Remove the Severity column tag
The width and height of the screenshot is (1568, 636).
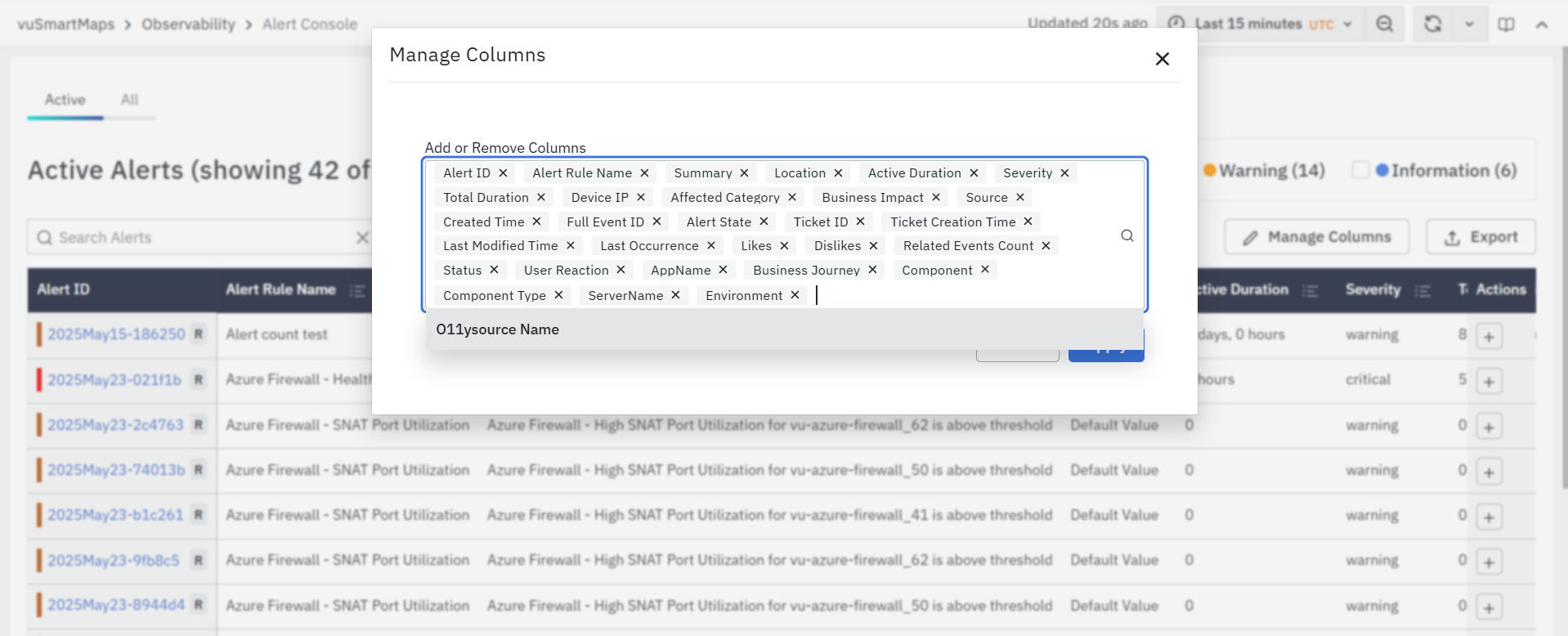click(x=1064, y=173)
